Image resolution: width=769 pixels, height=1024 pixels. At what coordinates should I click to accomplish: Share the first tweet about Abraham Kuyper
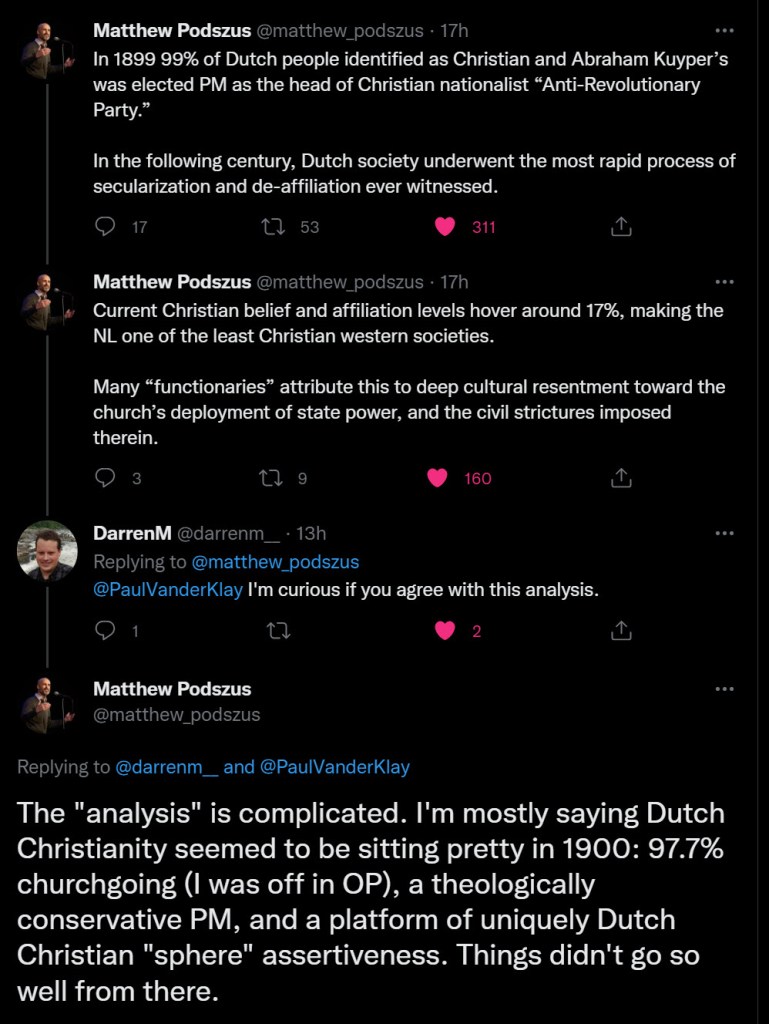coord(621,227)
